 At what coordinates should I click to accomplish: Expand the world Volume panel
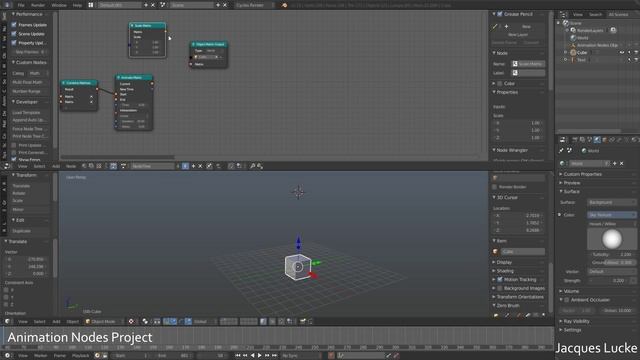571,291
